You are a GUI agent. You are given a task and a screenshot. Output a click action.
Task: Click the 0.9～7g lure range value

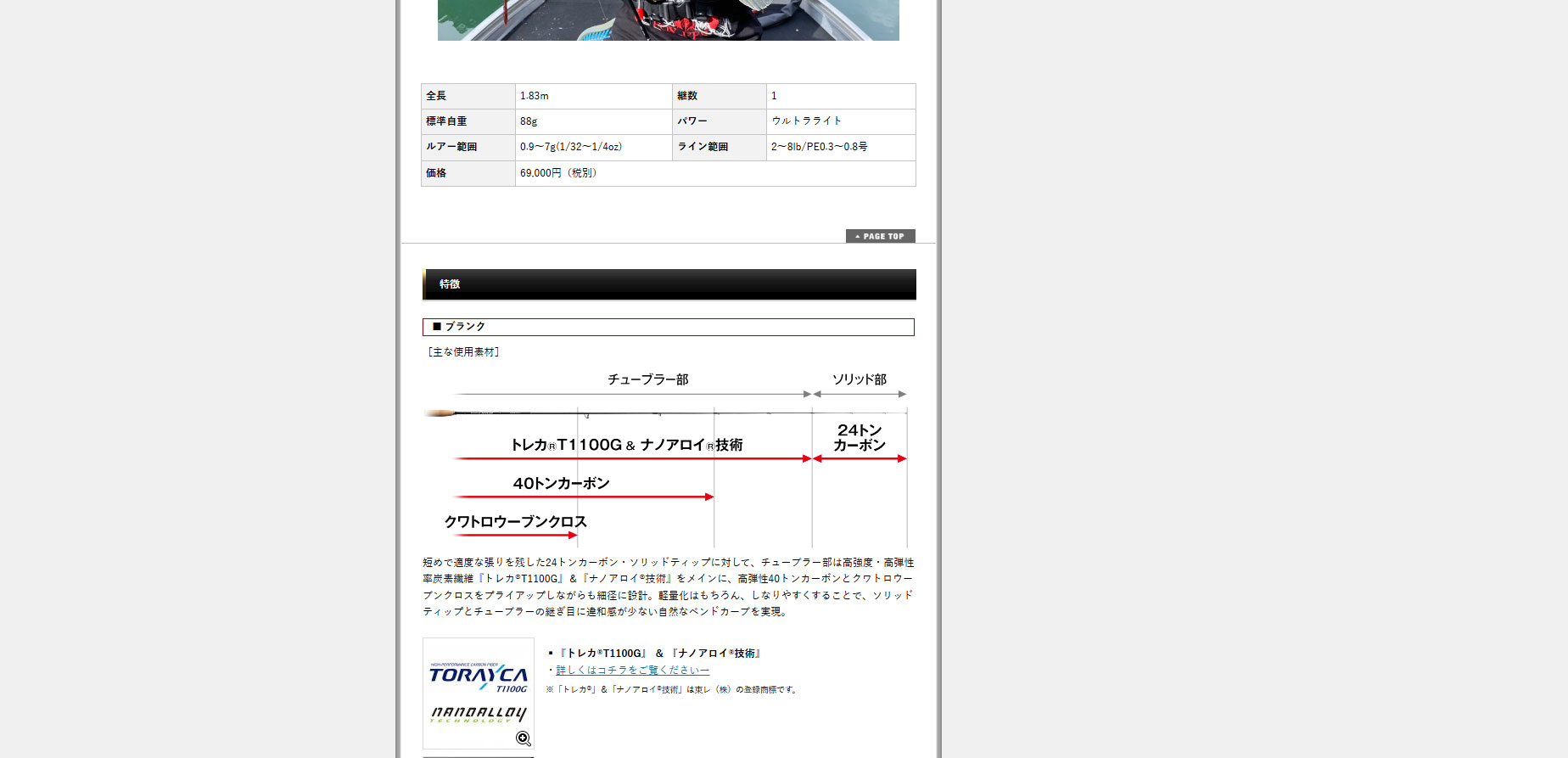pyautogui.click(x=570, y=147)
